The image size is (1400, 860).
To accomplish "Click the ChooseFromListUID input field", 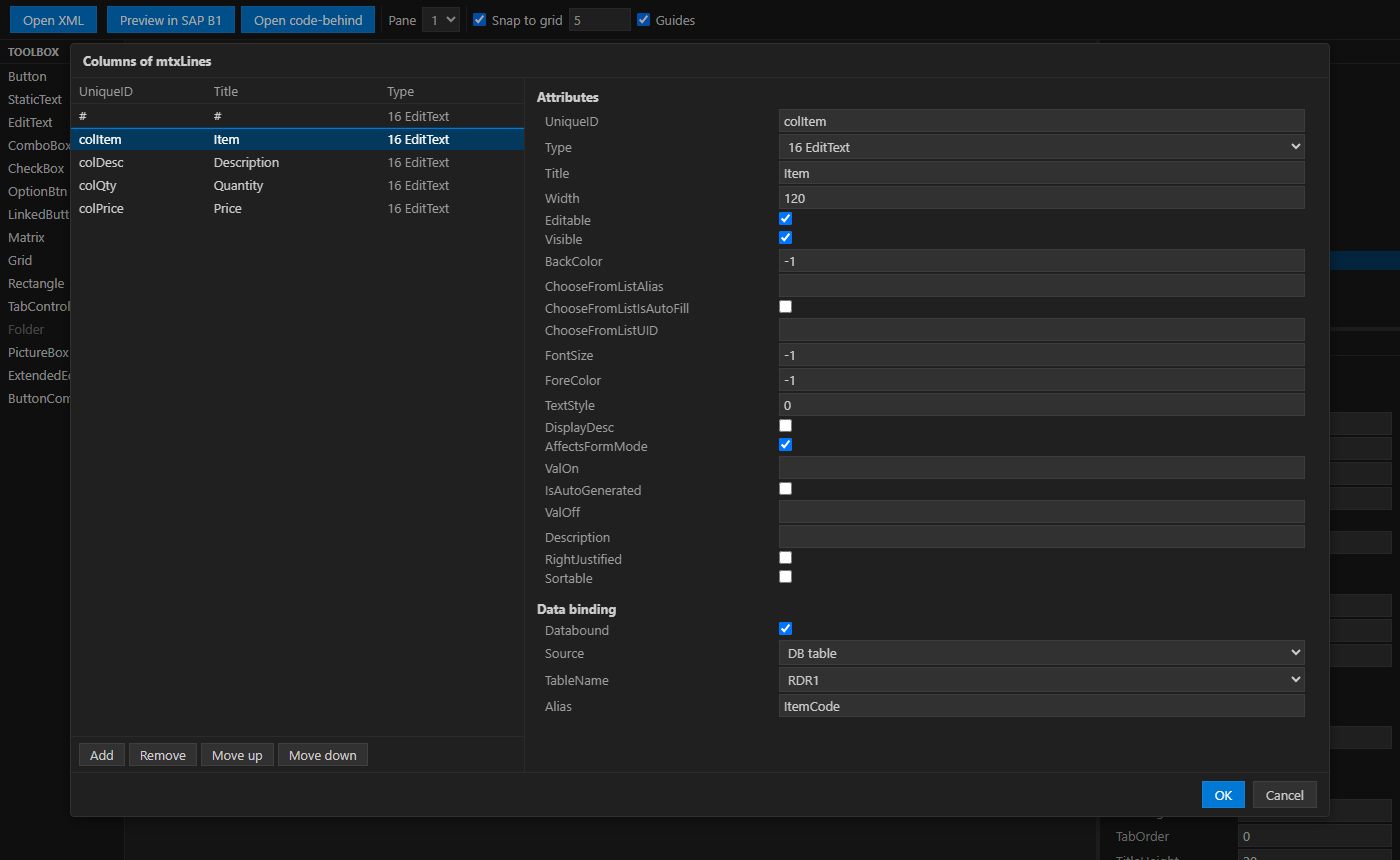I will pyautogui.click(x=1041, y=330).
